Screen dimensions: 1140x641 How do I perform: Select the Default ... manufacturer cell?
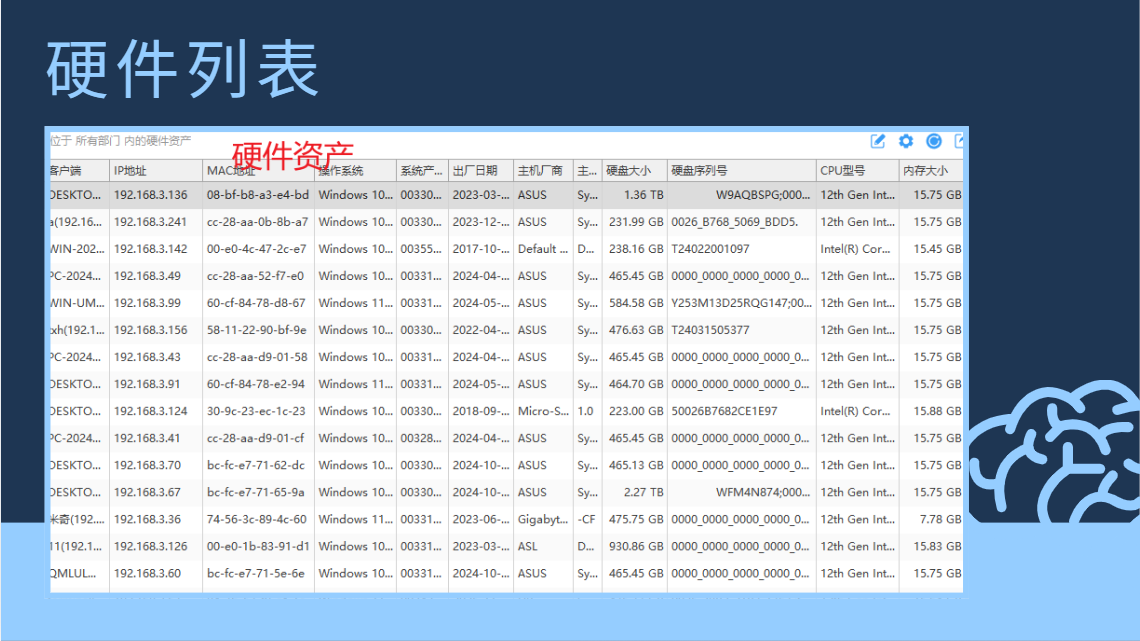tap(542, 249)
